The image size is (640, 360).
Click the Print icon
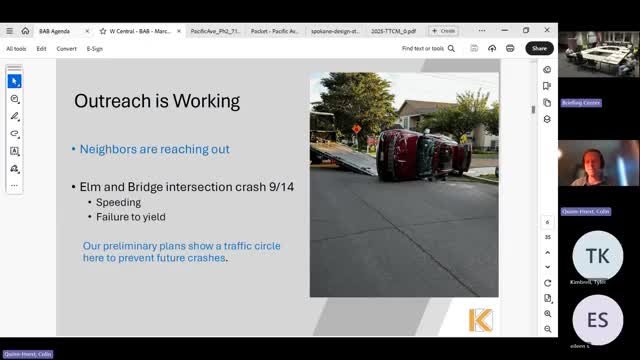pyautogui.click(x=510, y=49)
